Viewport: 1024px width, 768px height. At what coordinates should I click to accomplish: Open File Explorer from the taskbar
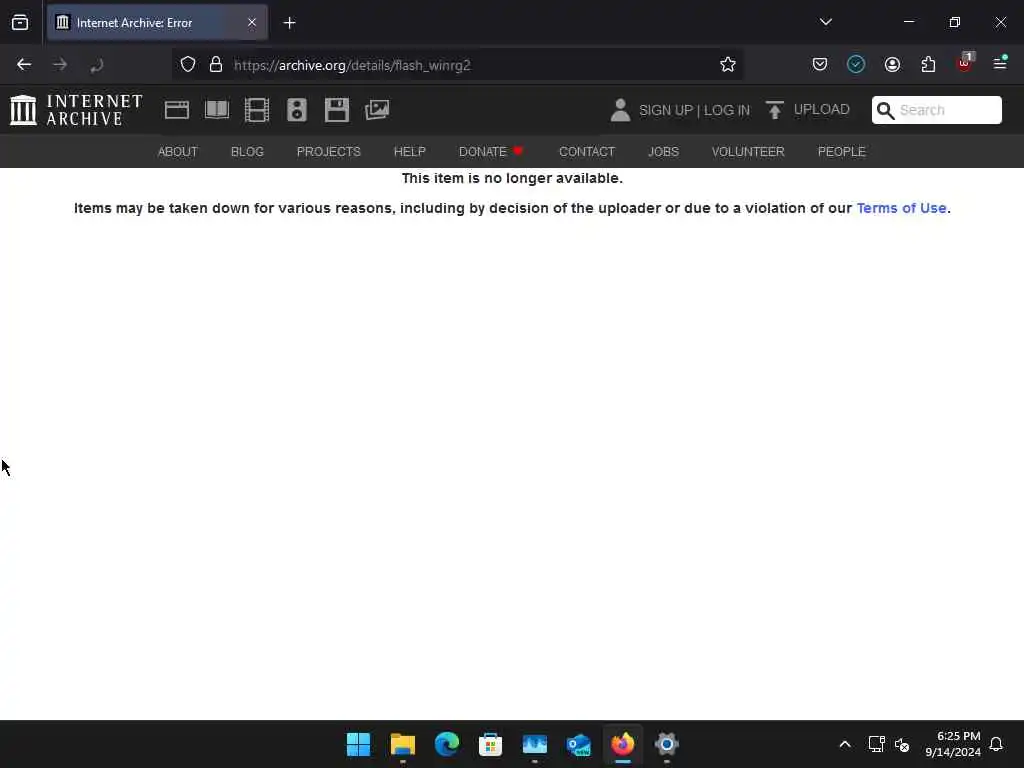pos(402,744)
